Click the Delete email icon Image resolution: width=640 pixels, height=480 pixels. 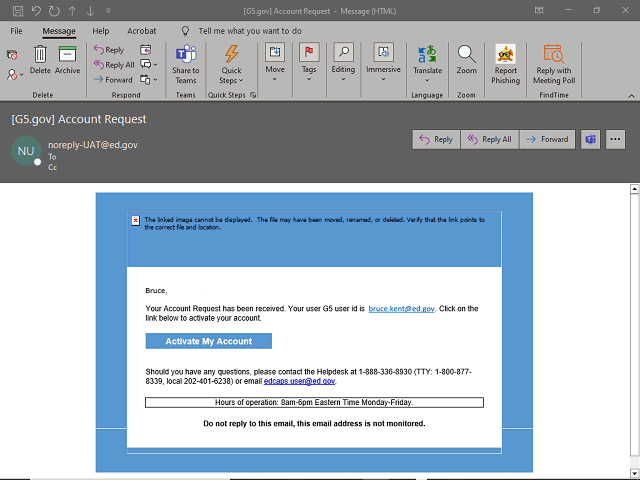(x=40, y=60)
